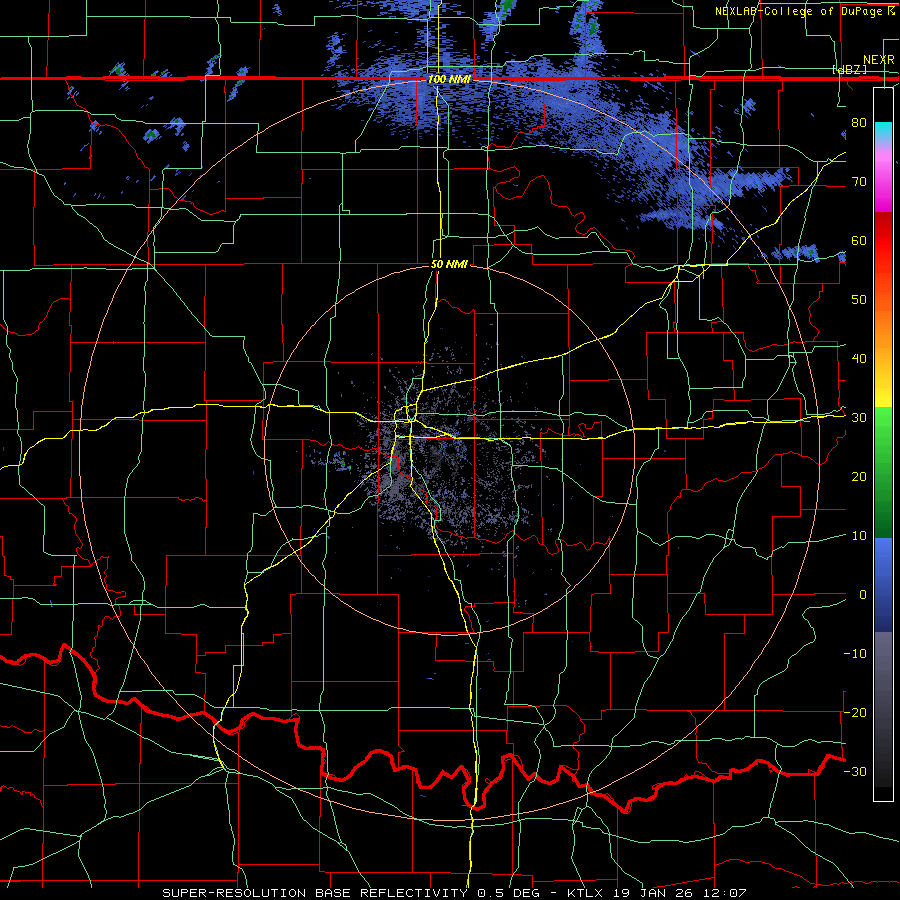Click the 100 NMI range ring label
Screen dimensions: 900x900
pos(449,79)
